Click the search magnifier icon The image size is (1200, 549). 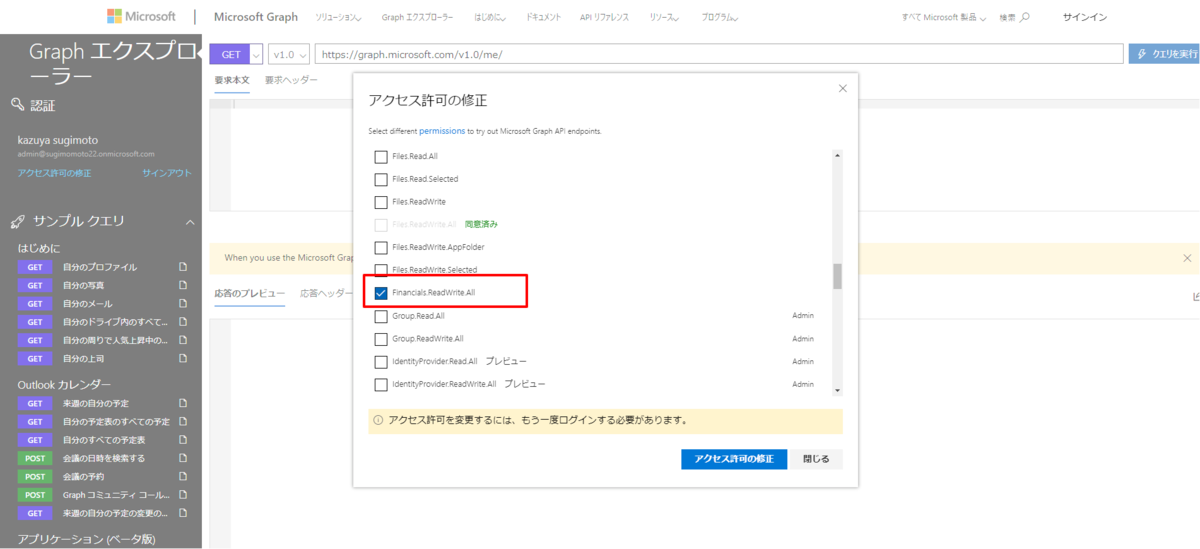click(1025, 18)
